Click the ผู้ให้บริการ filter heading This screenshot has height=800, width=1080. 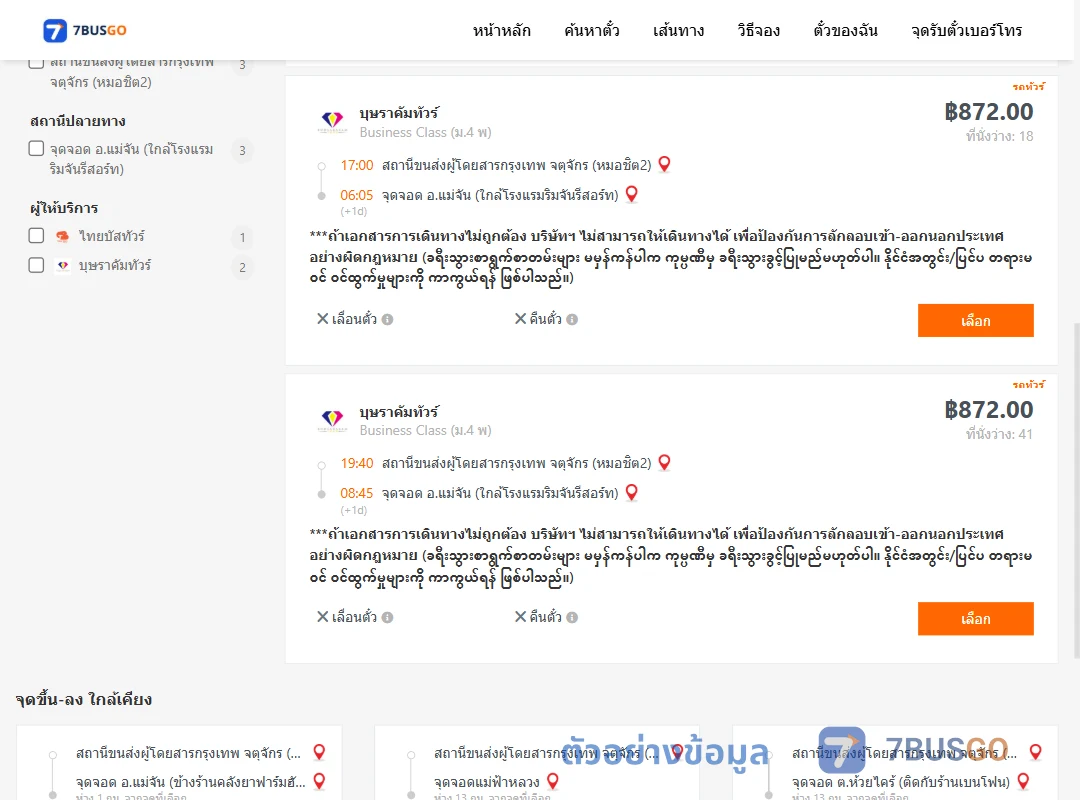pyautogui.click(x=64, y=208)
